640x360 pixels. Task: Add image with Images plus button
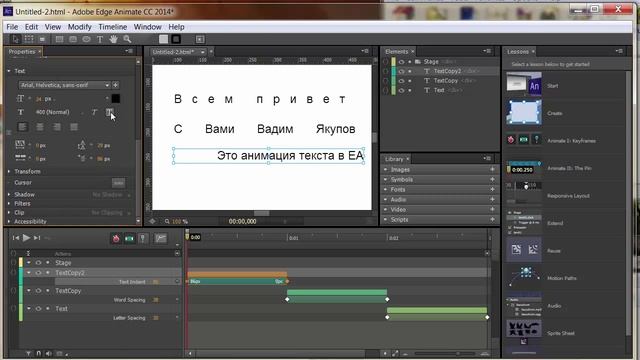coord(492,169)
